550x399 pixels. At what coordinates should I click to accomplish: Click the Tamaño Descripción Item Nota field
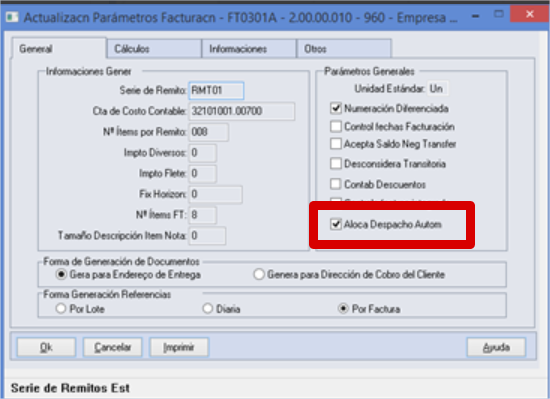[x=207, y=235]
